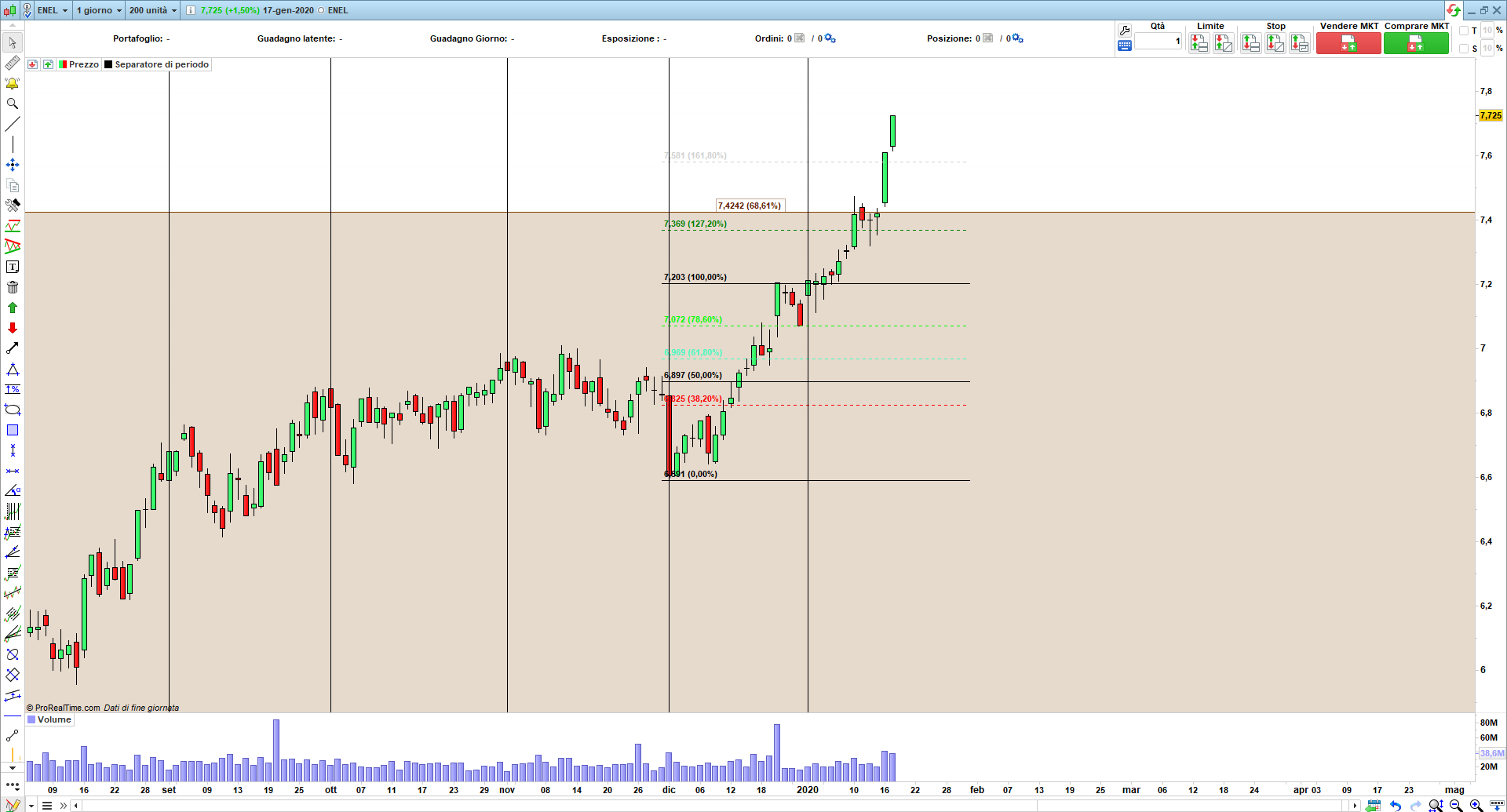This screenshot has width=1507, height=812.
Task: Place a red down arrow marker
Action: (x=13, y=328)
